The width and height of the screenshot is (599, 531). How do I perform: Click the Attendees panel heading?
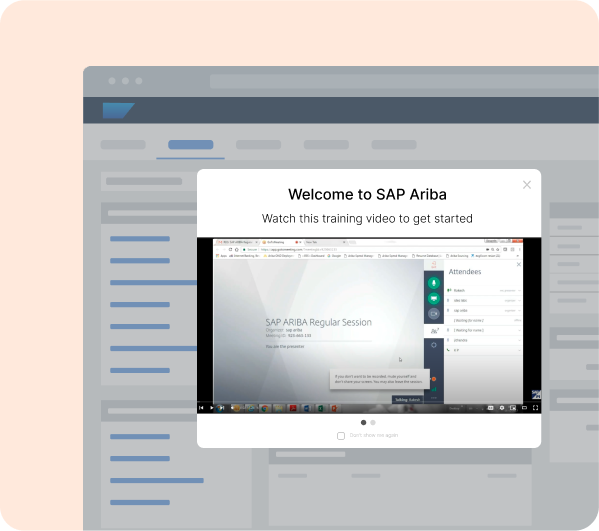465,272
